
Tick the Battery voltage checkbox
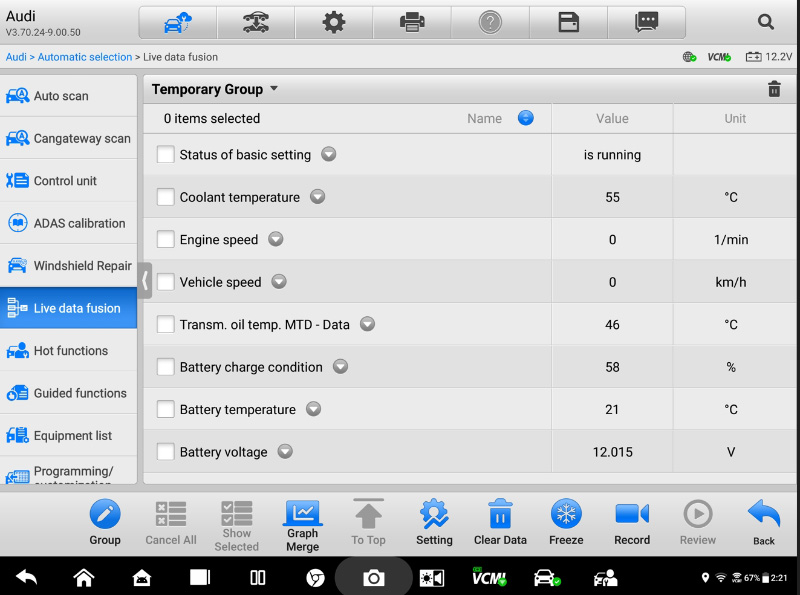pyautogui.click(x=166, y=452)
